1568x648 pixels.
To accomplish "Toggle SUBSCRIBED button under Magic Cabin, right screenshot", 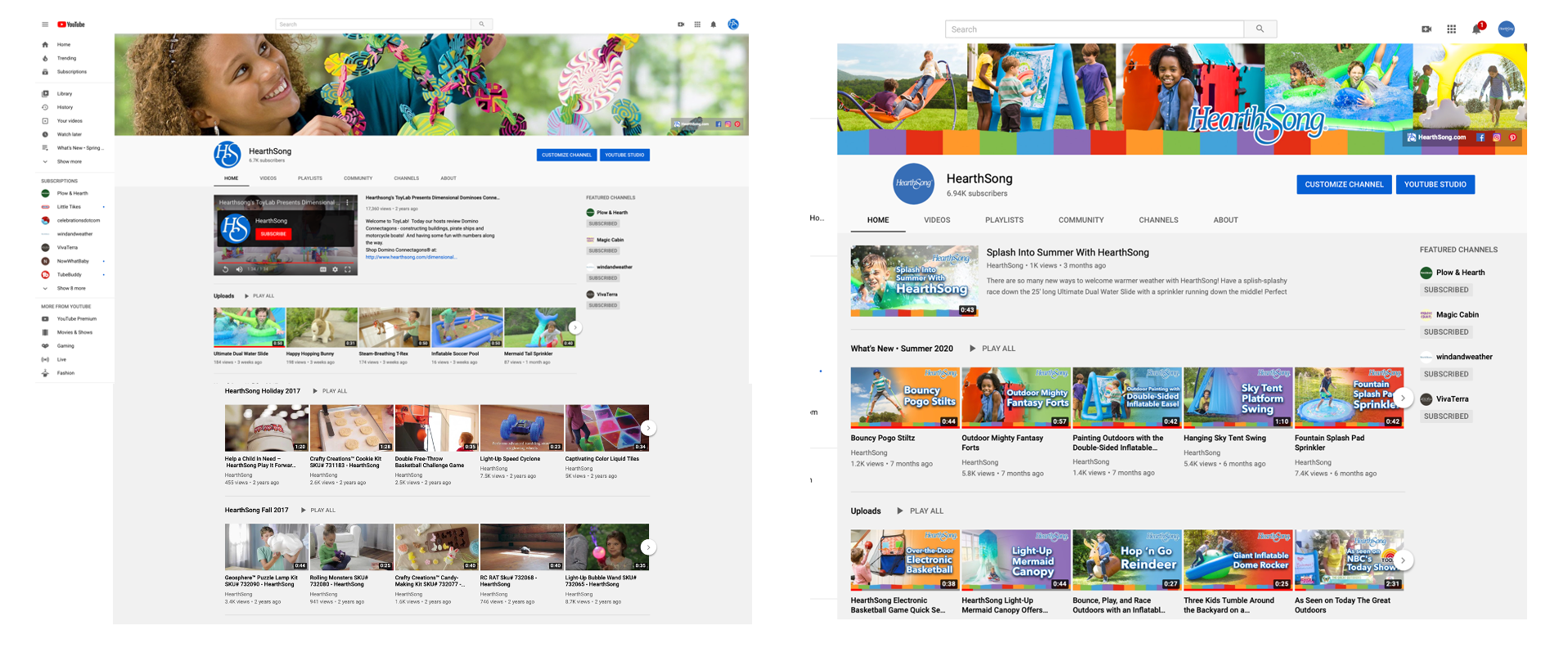I will point(1446,332).
